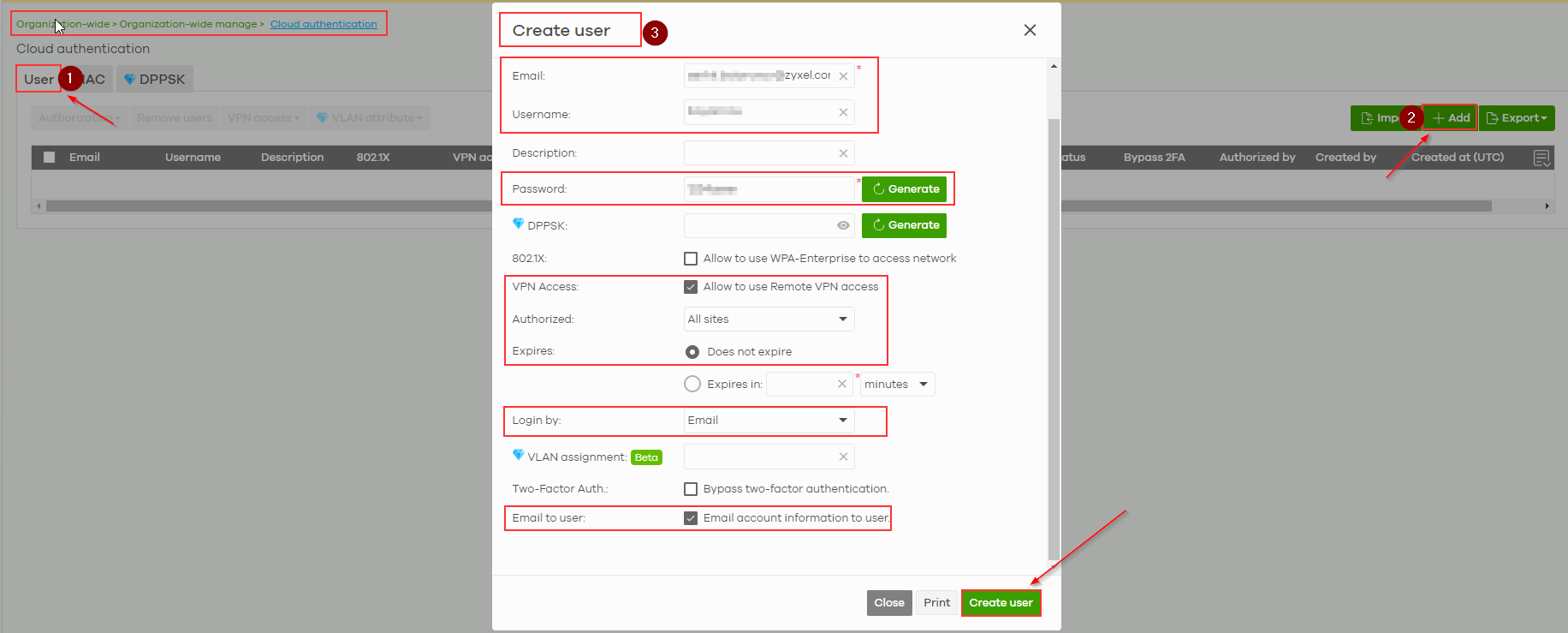
Task: Select the Expires in radio button
Action: pyautogui.click(x=692, y=384)
